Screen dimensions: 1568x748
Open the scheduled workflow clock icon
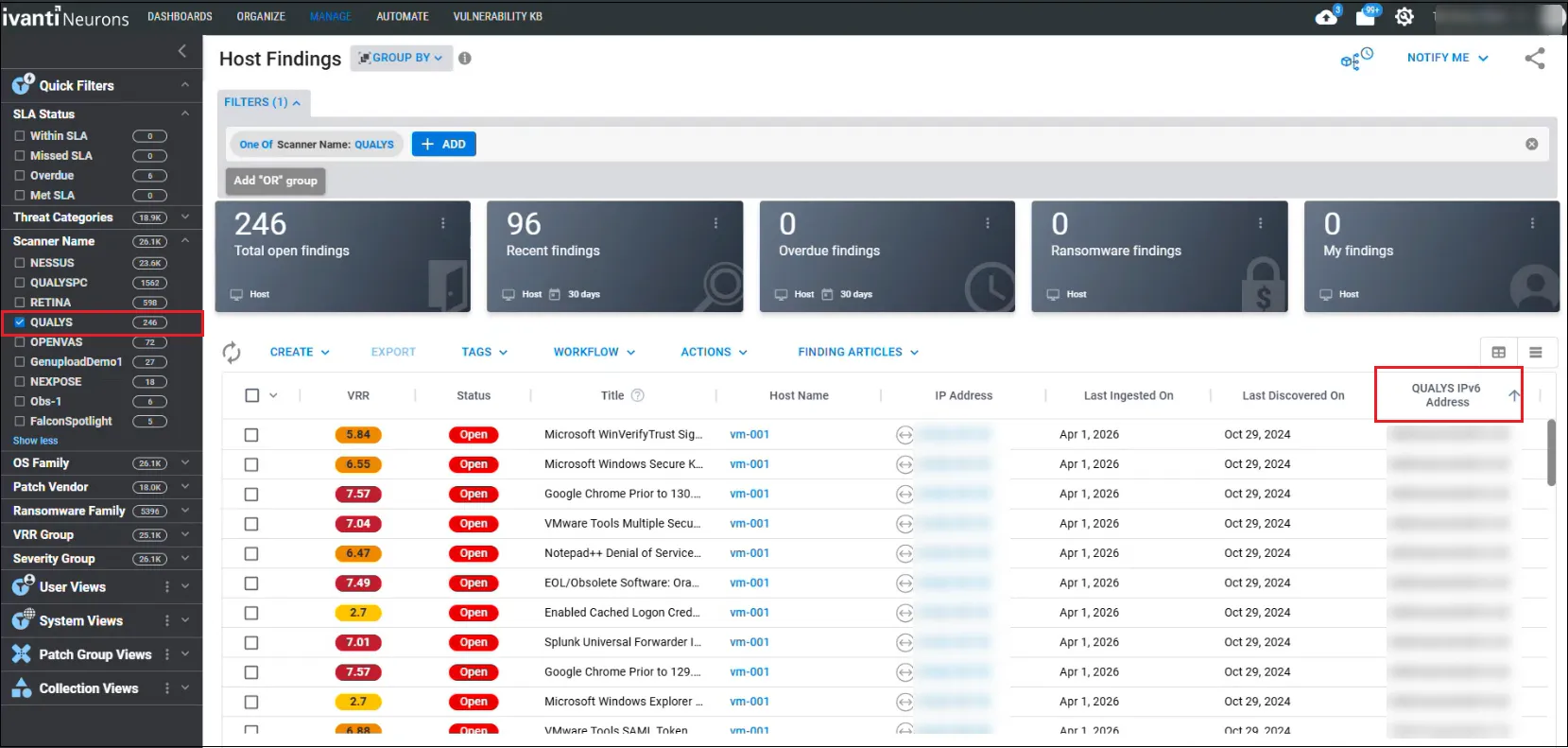tap(1356, 59)
